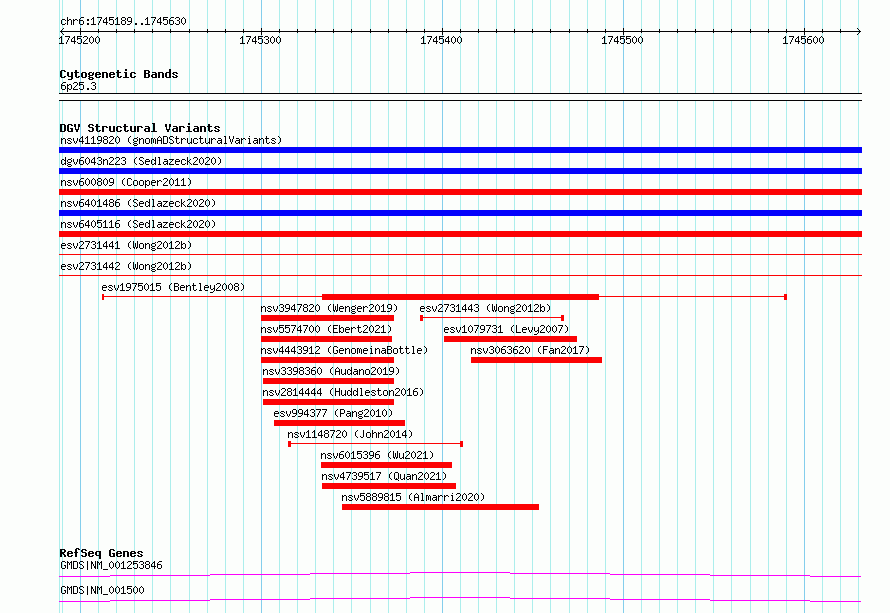Click the blue bar under nsv6401486

coord(460,213)
